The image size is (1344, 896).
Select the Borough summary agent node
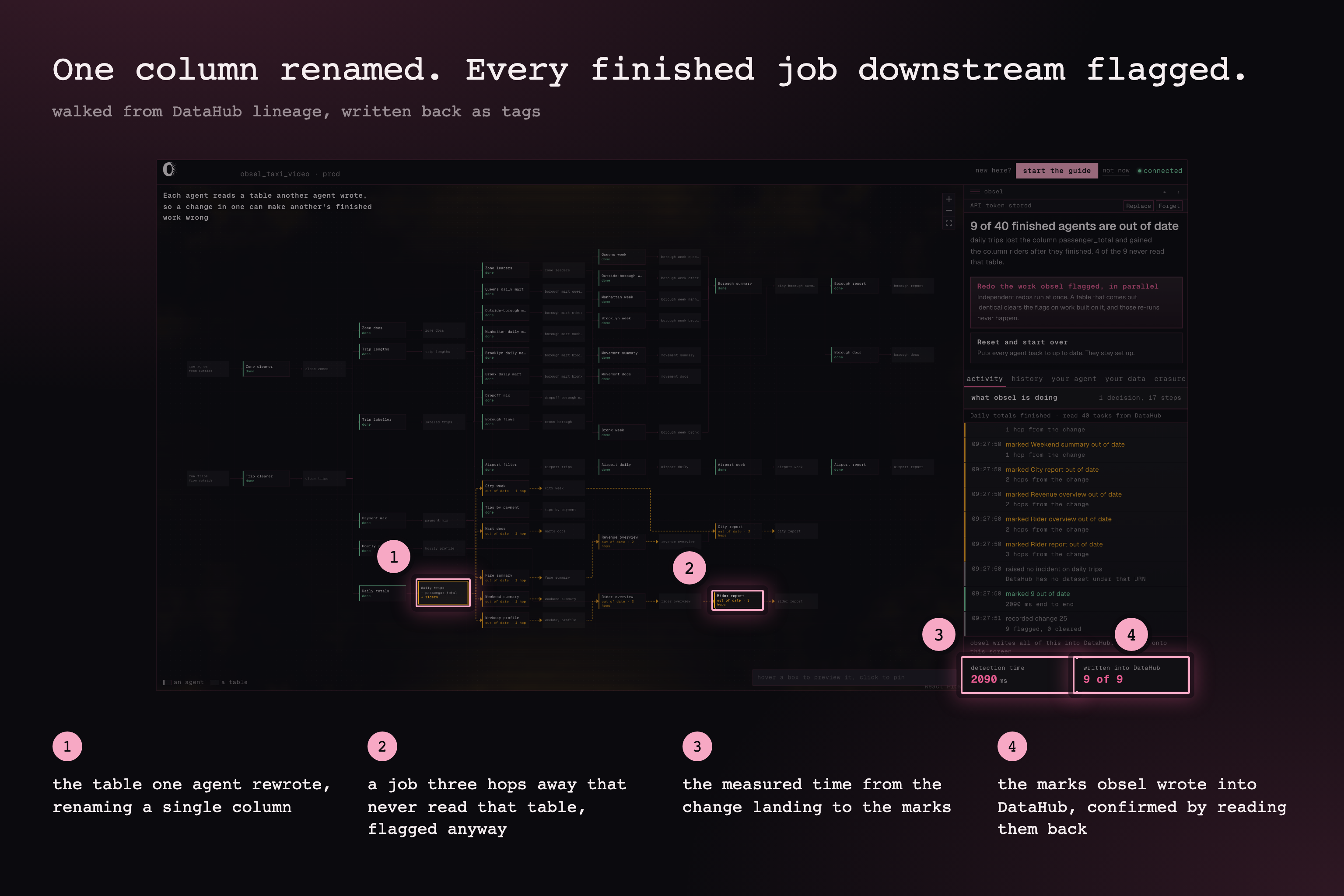pos(738,286)
